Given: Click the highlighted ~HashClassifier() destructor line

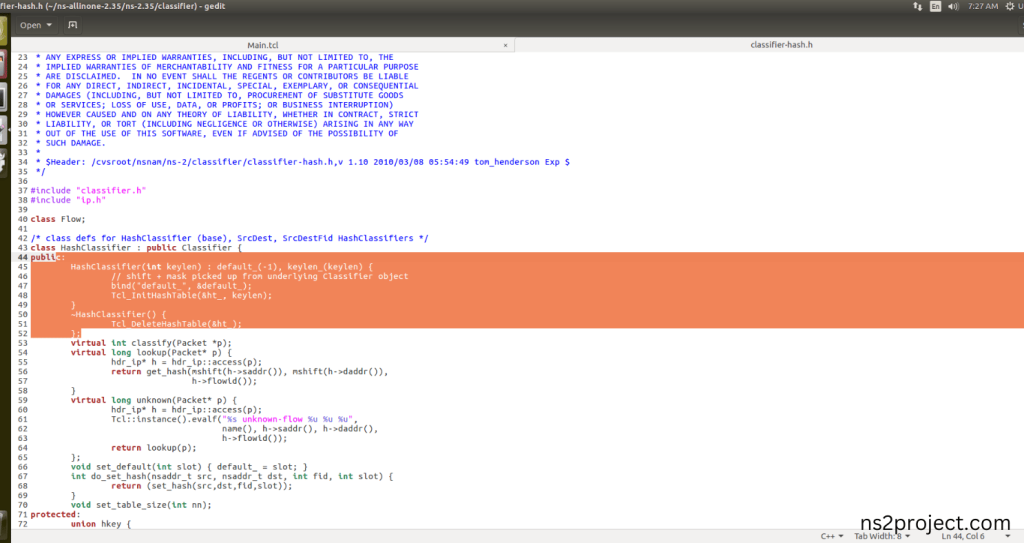Looking at the screenshot, I should pos(118,314).
